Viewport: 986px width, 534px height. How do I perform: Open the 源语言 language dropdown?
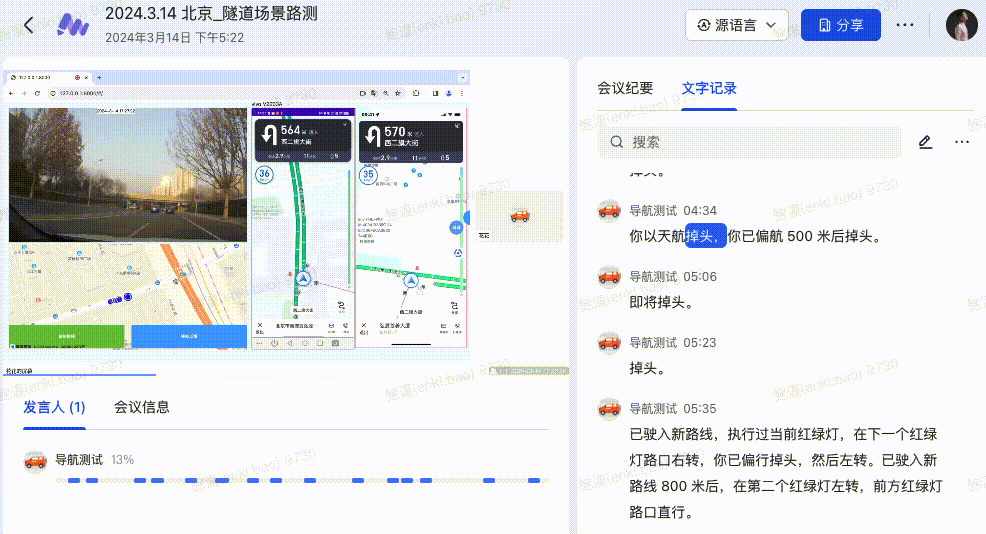(x=736, y=25)
